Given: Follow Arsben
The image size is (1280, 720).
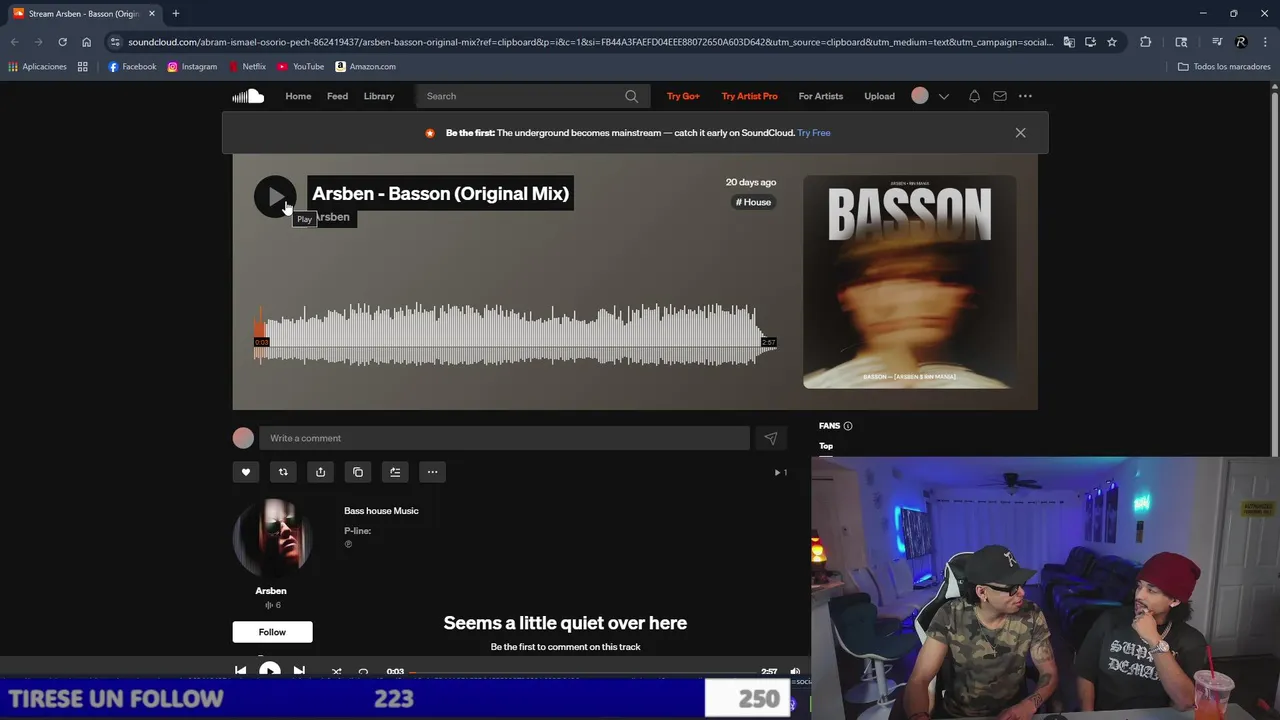Looking at the screenshot, I should click(272, 632).
